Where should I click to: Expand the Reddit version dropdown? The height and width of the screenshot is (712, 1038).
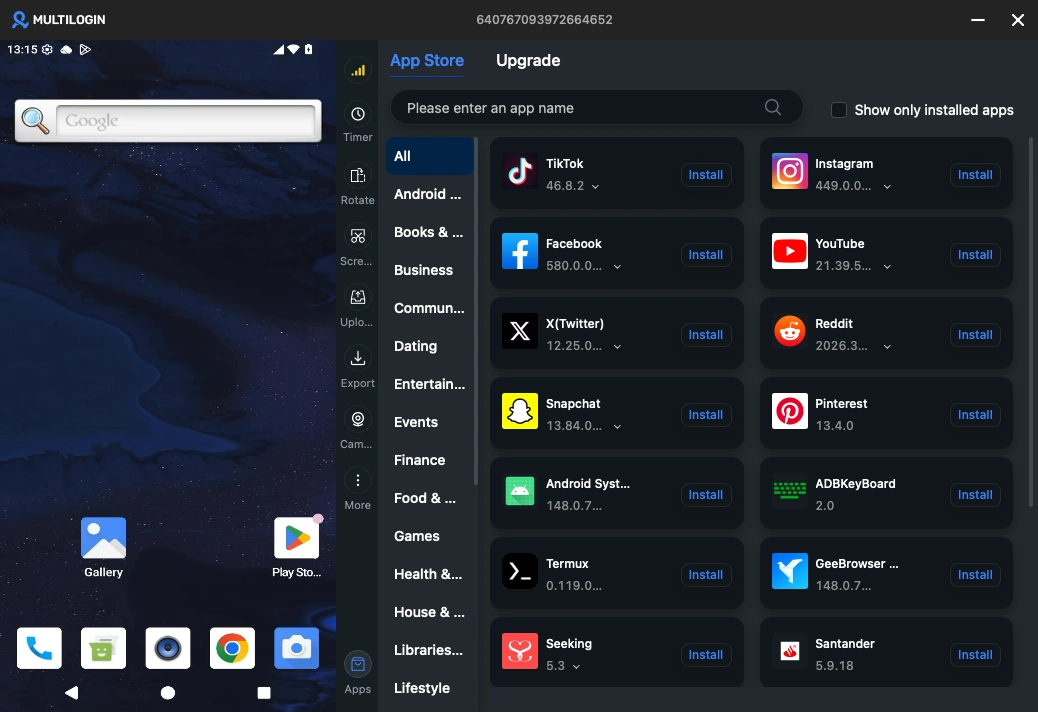887,347
